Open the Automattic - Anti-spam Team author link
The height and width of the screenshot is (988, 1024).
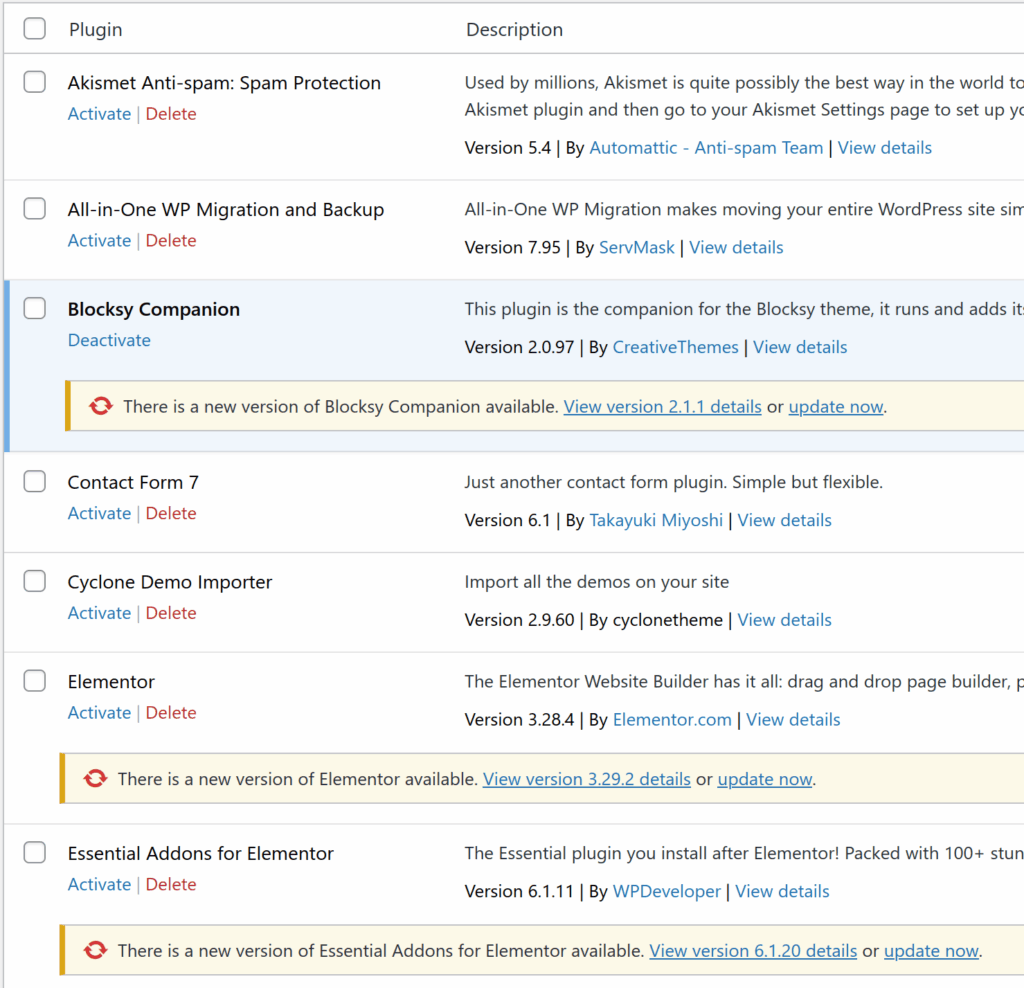point(706,148)
